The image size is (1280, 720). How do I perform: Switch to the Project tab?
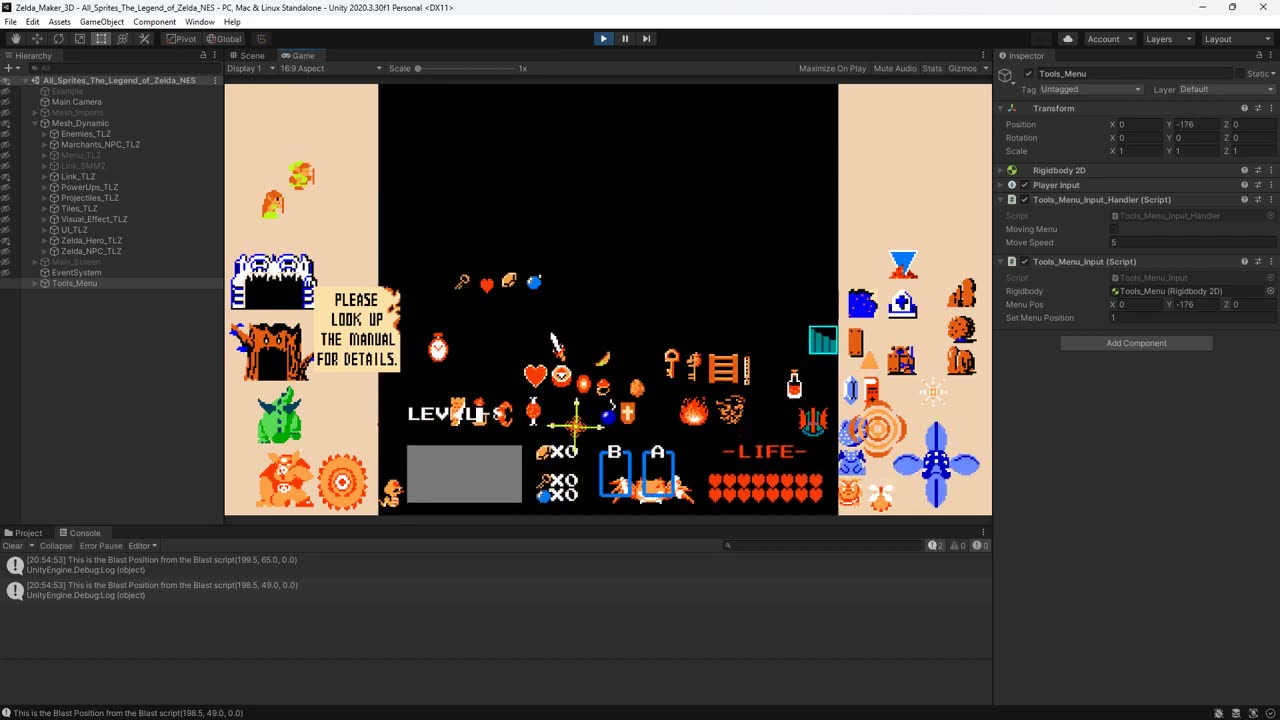(x=23, y=533)
